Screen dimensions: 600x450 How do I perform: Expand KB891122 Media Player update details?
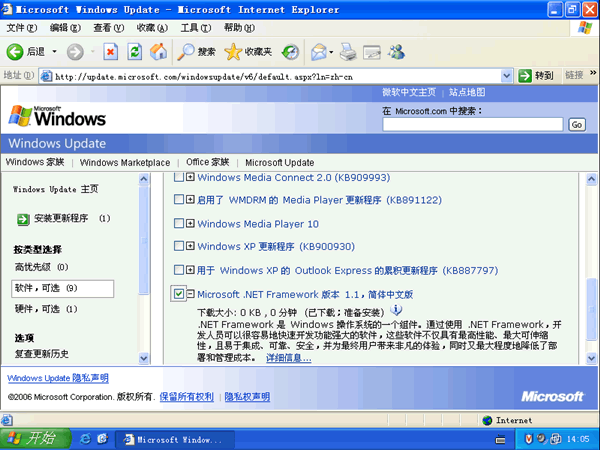190,199
